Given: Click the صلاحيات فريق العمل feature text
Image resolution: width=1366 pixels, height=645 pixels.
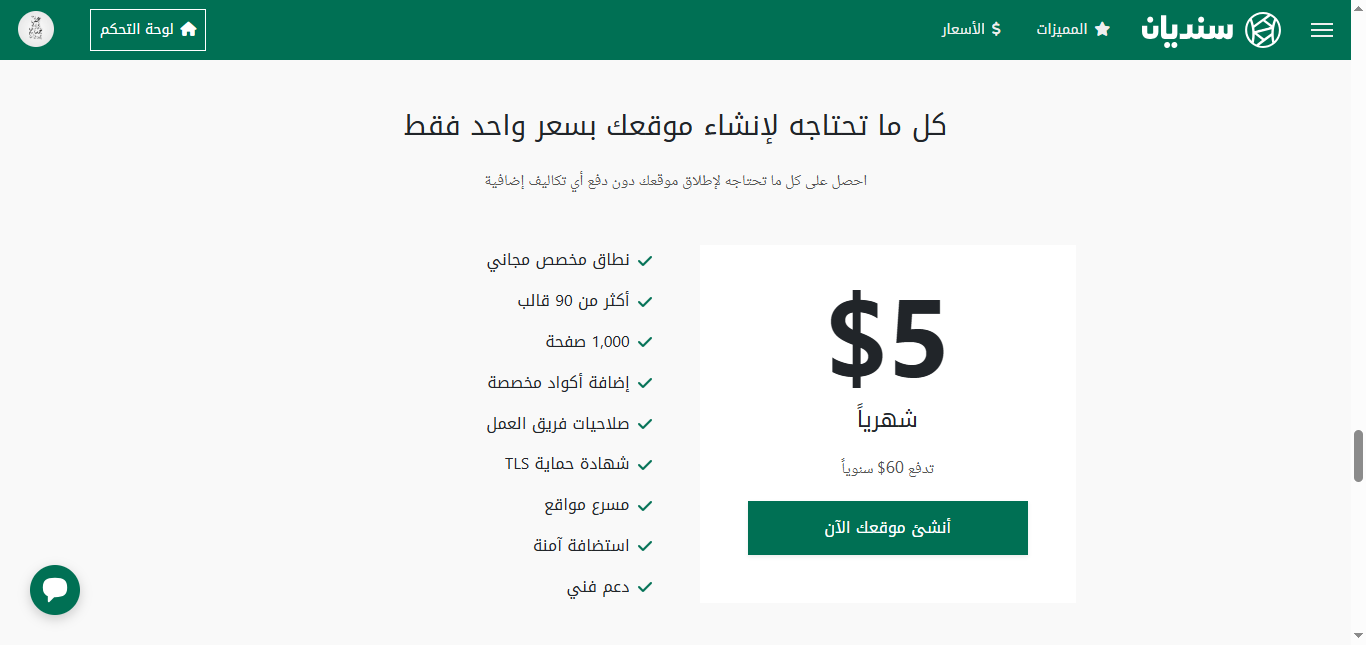Looking at the screenshot, I should click(558, 424).
